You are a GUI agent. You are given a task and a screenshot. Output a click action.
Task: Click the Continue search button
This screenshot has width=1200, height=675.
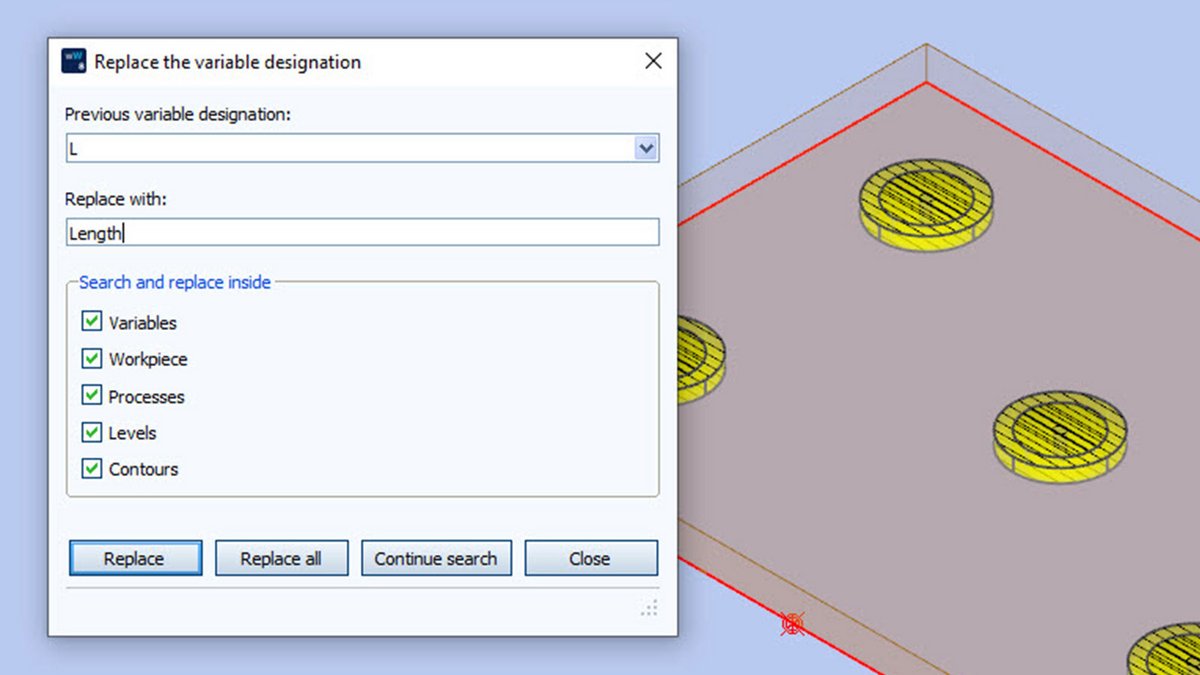(436, 558)
